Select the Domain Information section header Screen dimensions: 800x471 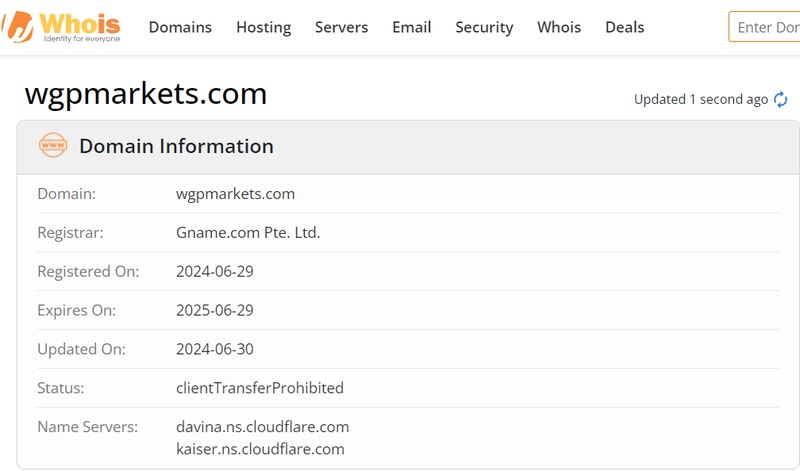408,147
